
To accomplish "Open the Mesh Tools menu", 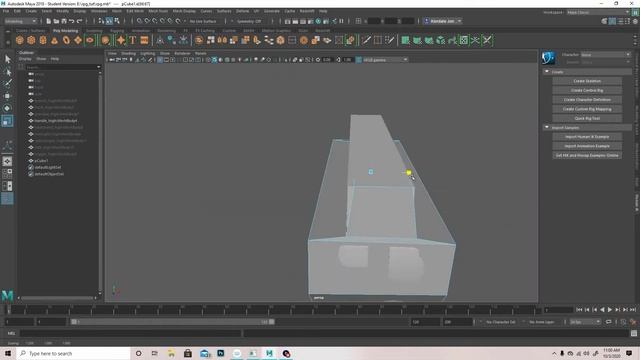I will (x=158, y=11).
